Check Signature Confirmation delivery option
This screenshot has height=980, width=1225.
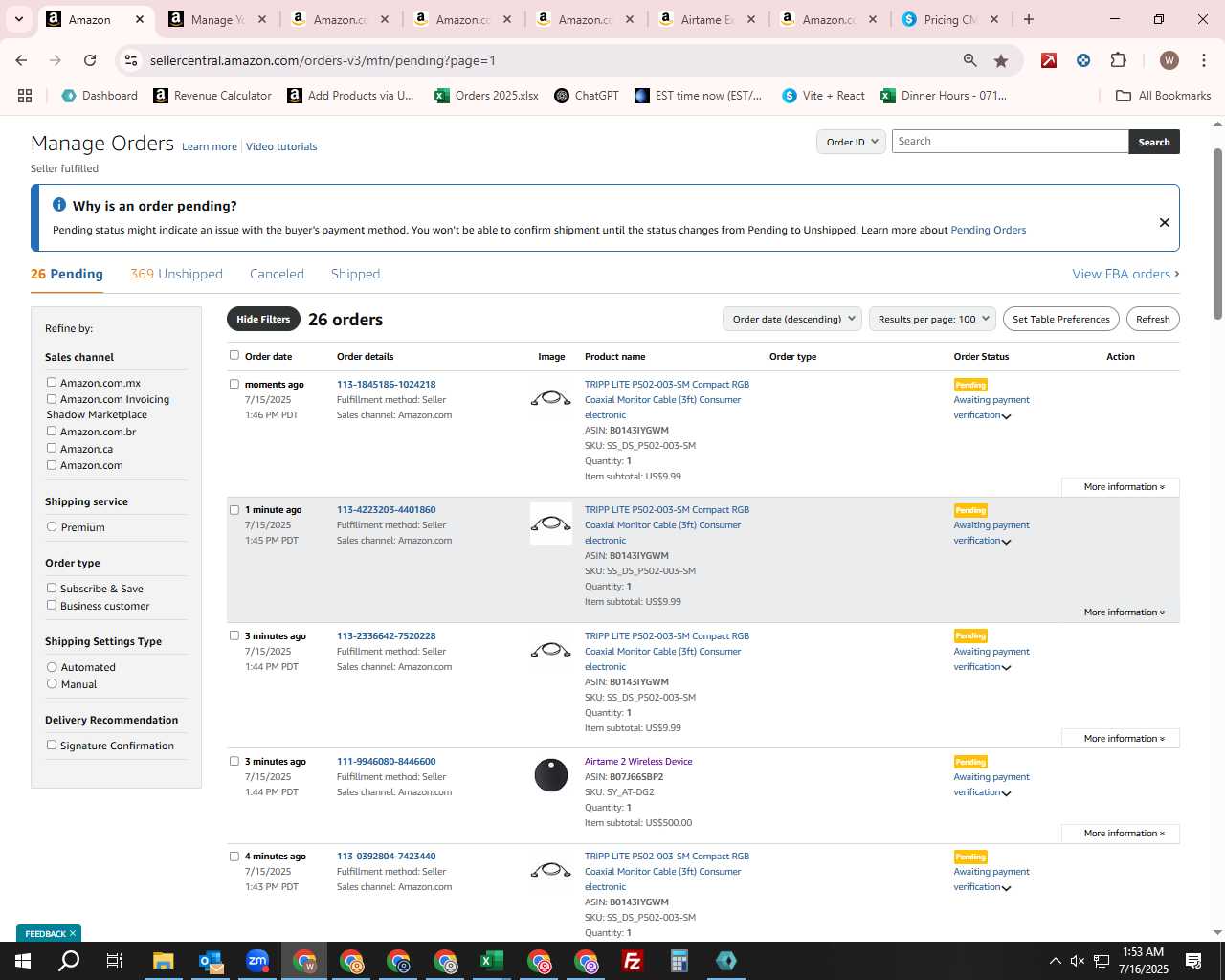[x=52, y=745]
